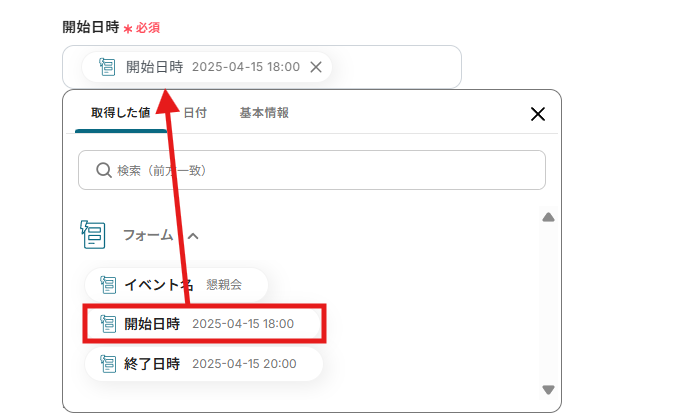
Task: Remove the 開始日時 chip via its X
Action: 316,67
